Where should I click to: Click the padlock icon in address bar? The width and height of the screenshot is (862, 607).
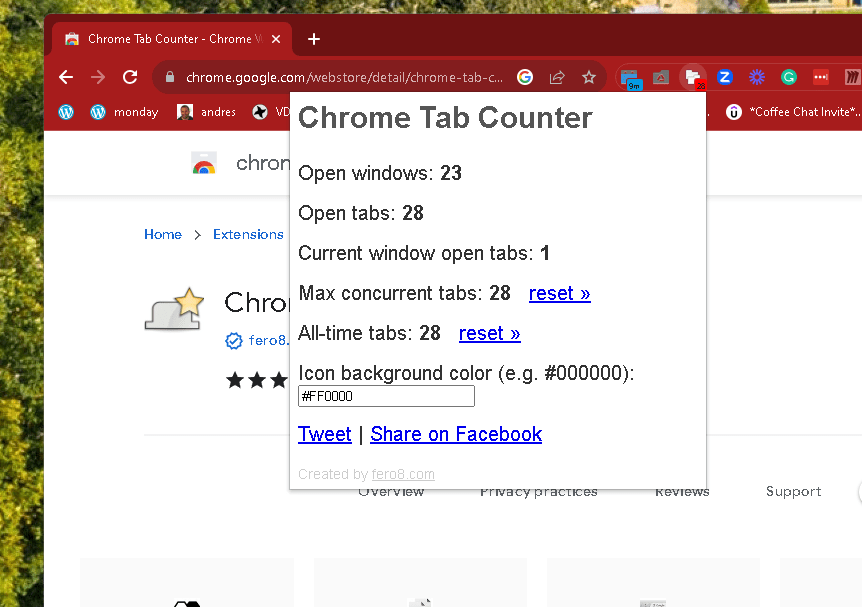[x=170, y=77]
